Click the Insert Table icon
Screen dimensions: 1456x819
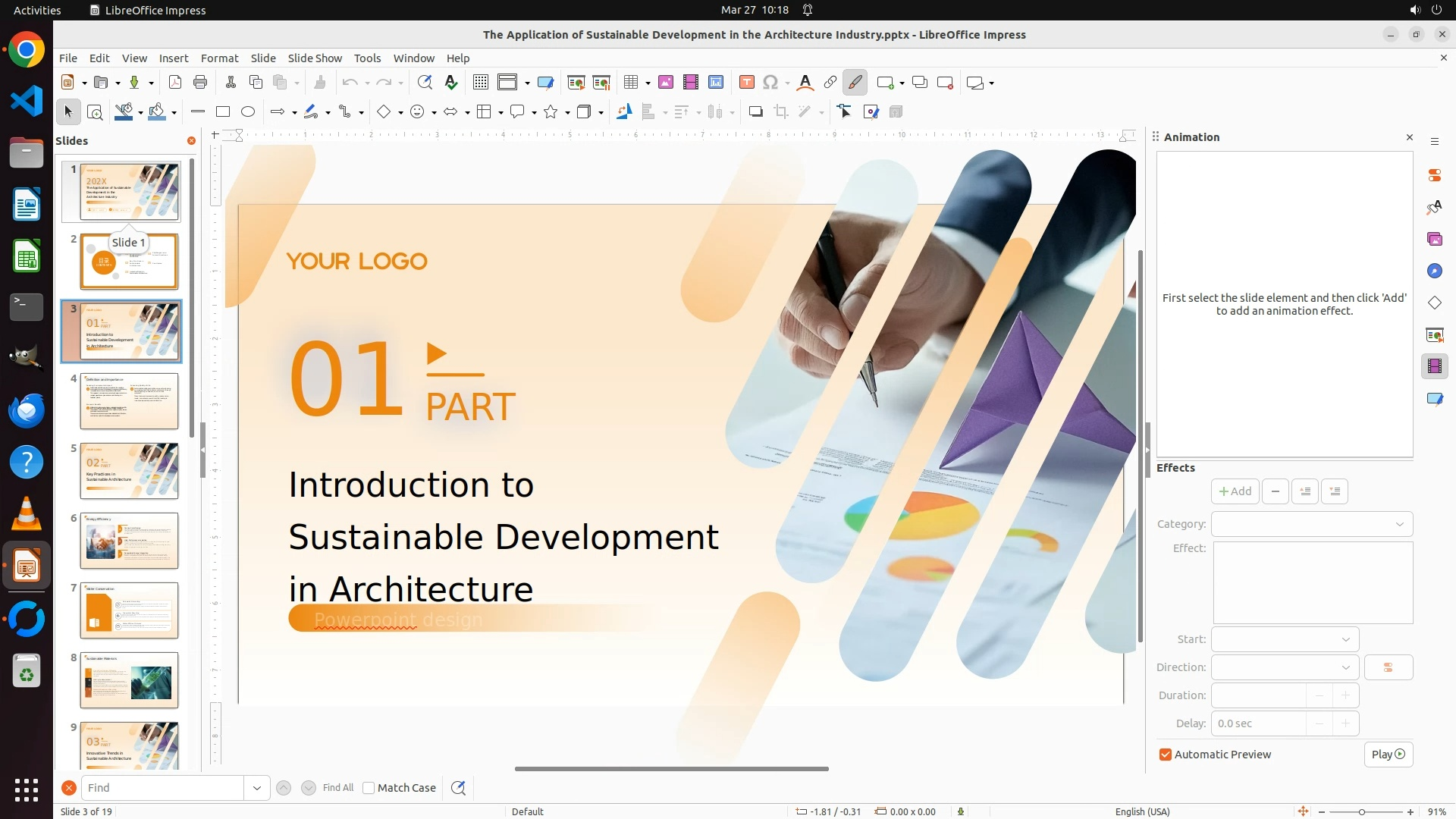(631, 83)
